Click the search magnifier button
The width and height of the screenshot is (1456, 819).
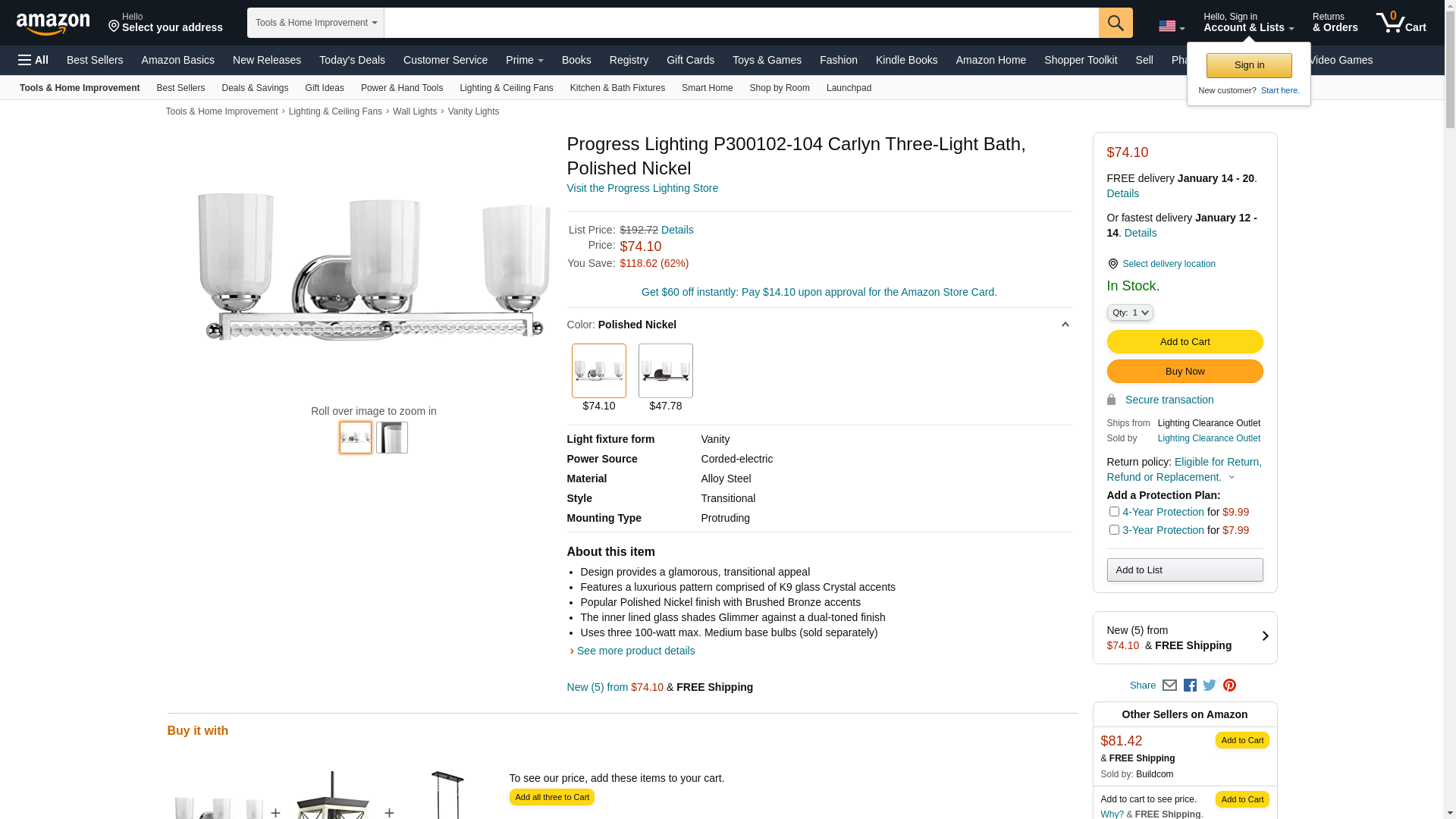coord(1116,23)
